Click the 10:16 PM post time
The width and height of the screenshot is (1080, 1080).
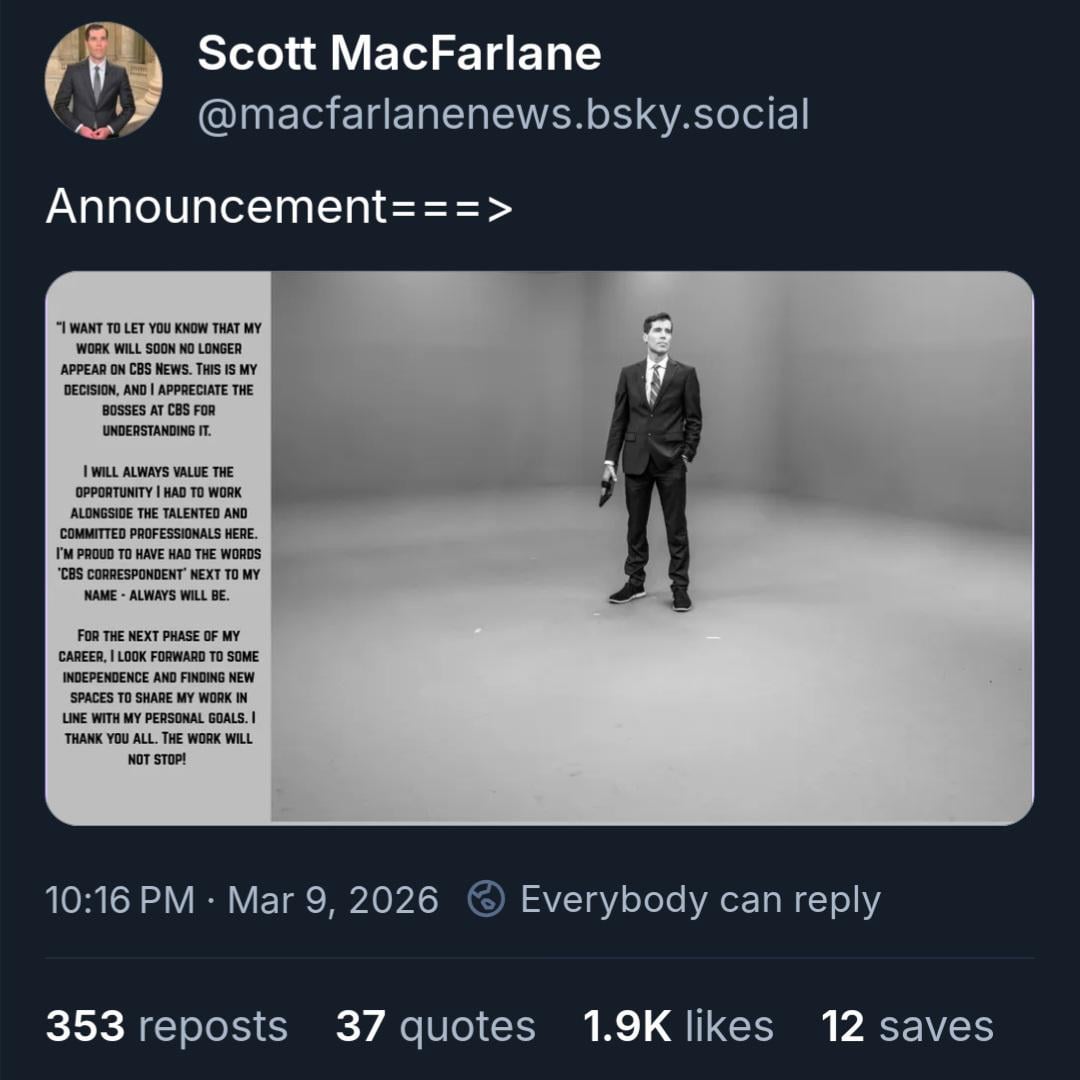coord(119,900)
